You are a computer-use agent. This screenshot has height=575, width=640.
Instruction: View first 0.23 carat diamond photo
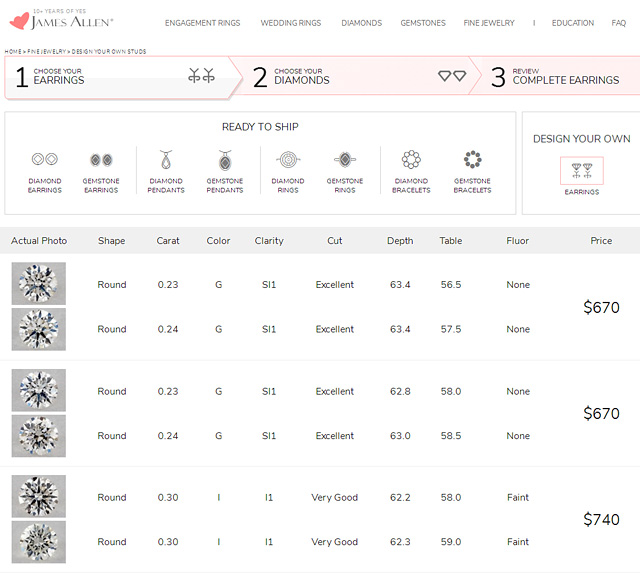39,284
